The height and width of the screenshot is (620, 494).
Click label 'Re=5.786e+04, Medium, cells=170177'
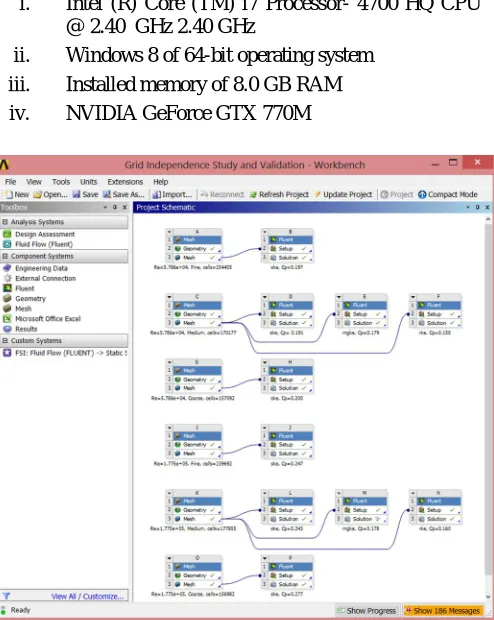(193, 333)
